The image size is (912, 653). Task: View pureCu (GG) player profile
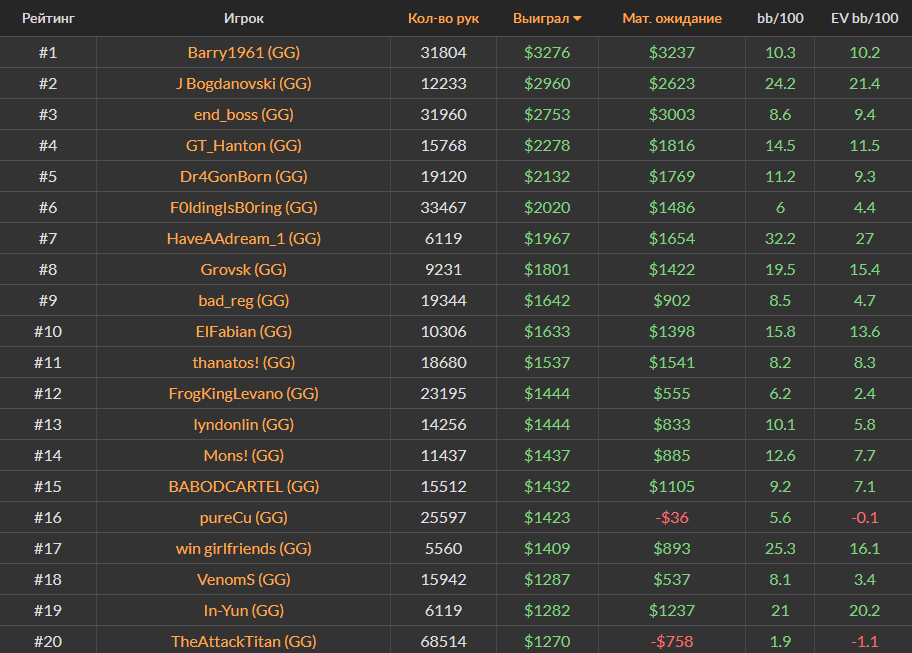tap(244, 517)
